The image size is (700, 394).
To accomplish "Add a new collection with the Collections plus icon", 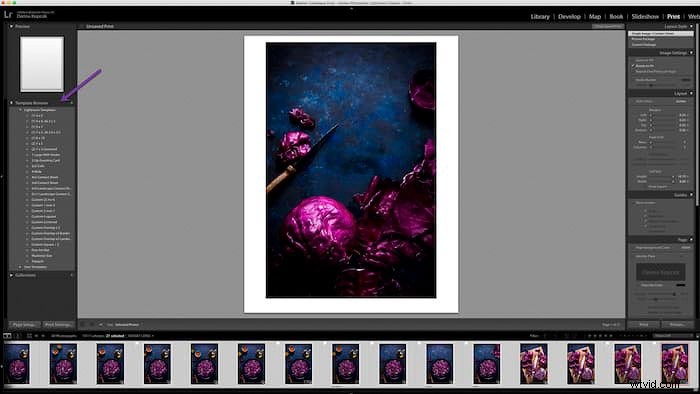I will pos(71,275).
